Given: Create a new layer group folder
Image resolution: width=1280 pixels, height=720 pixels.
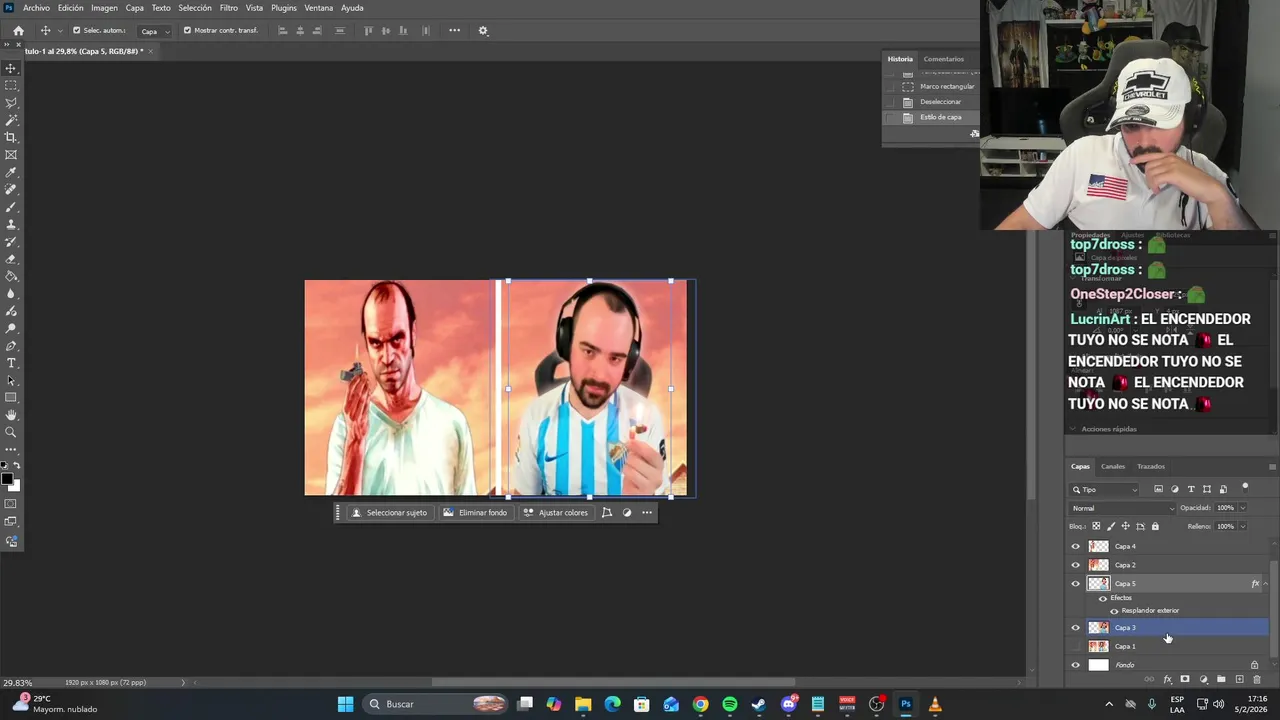Looking at the screenshot, I should (x=1221, y=680).
